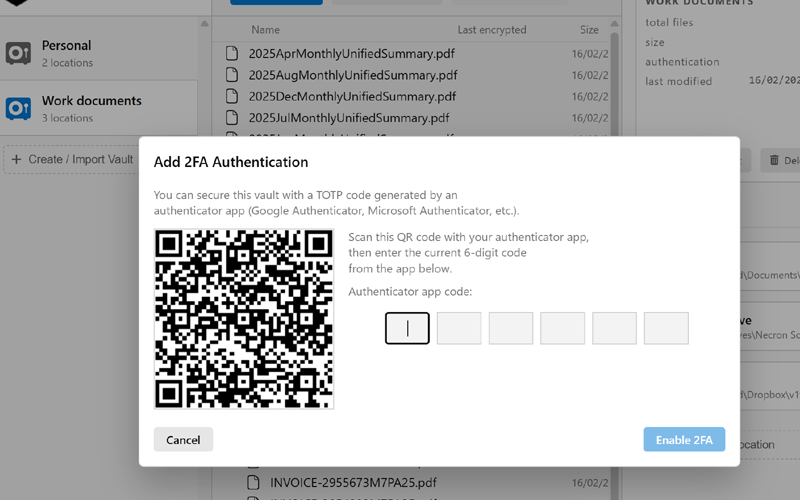The image size is (800, 500).
Task: Click file icon of 2025JulMonthlyUnifiedSummary.pdf
Action: (x=232, y=117)
